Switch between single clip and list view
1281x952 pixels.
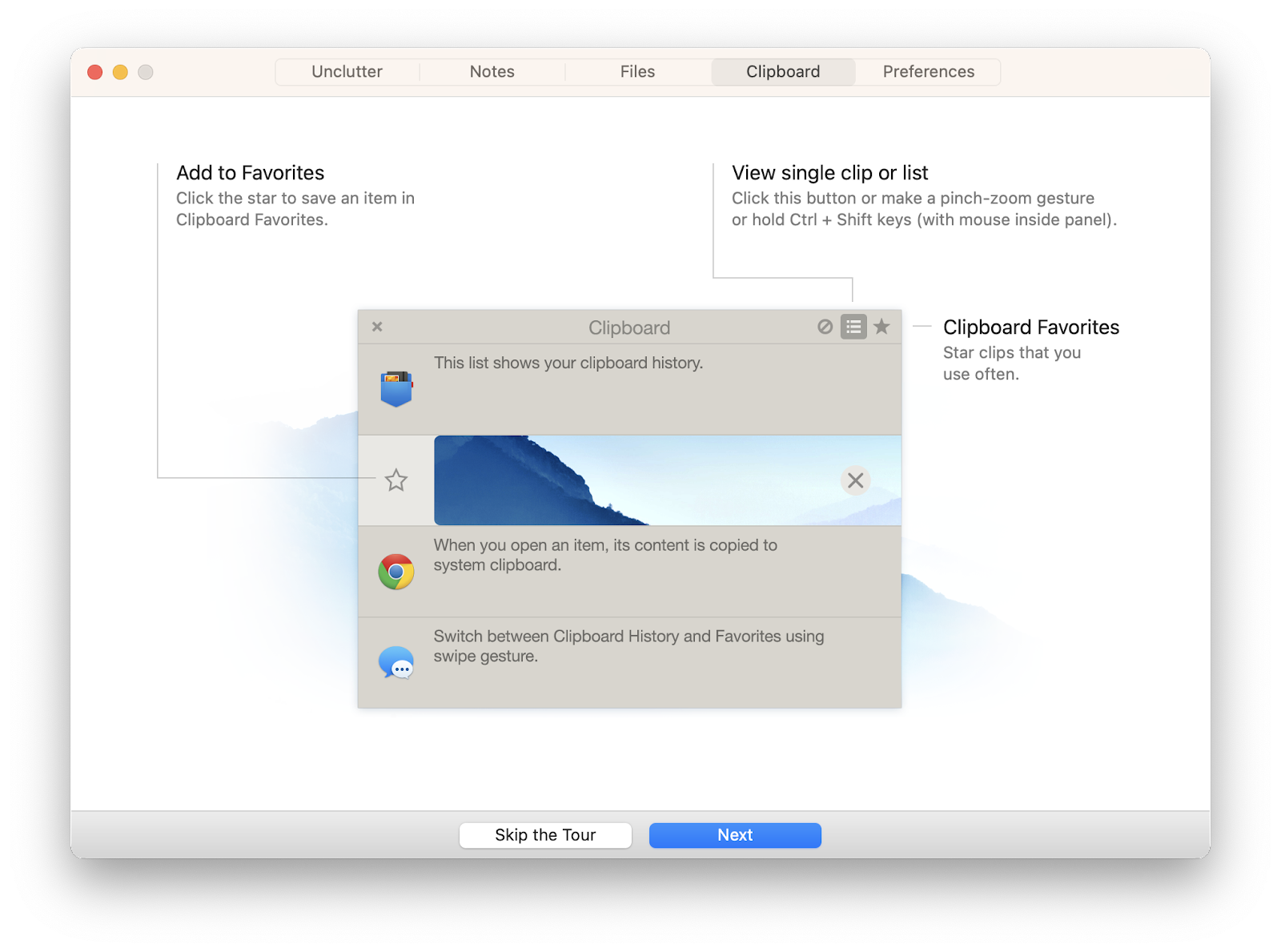853,327
